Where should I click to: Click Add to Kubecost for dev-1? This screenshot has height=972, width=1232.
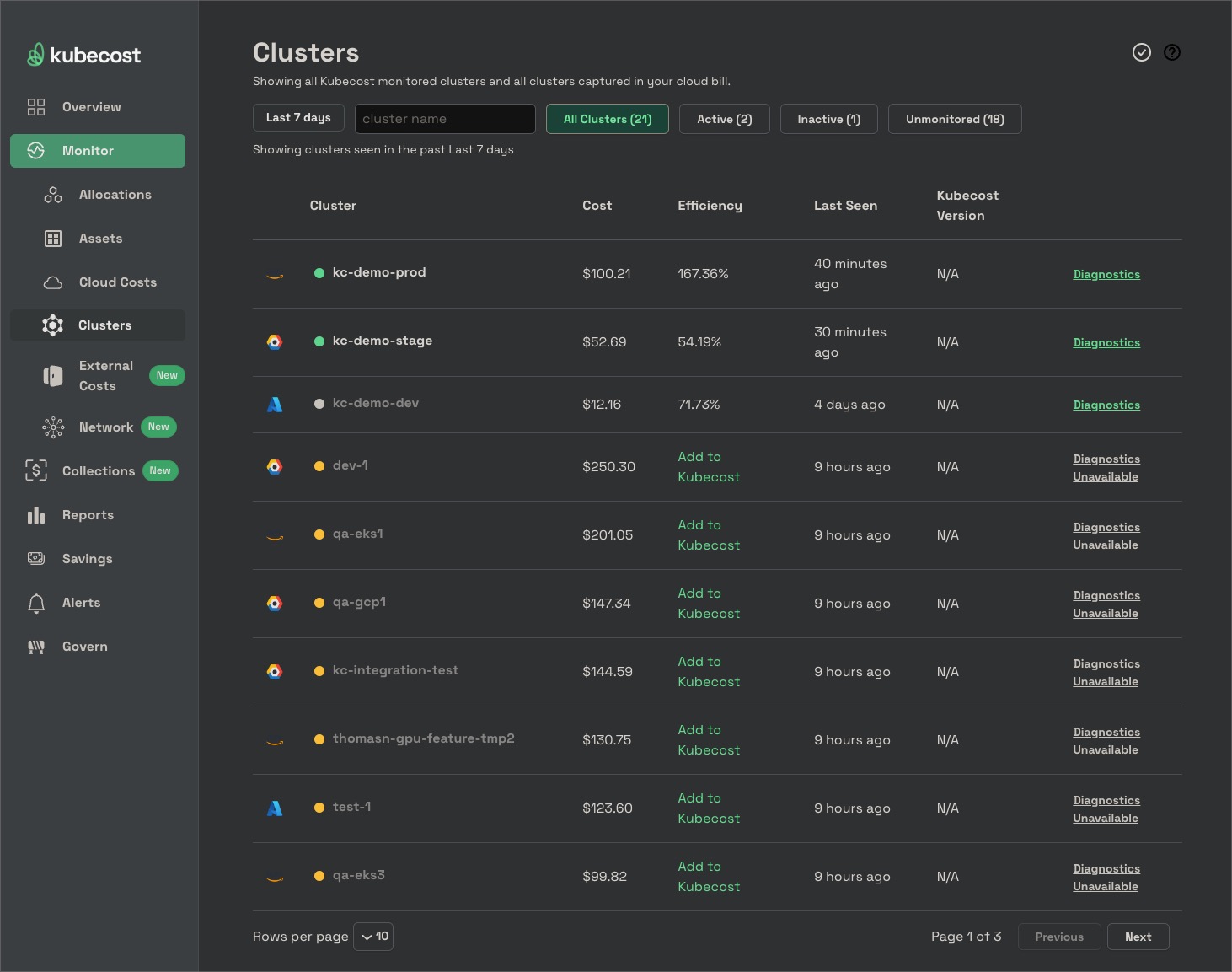coord(709,467)
